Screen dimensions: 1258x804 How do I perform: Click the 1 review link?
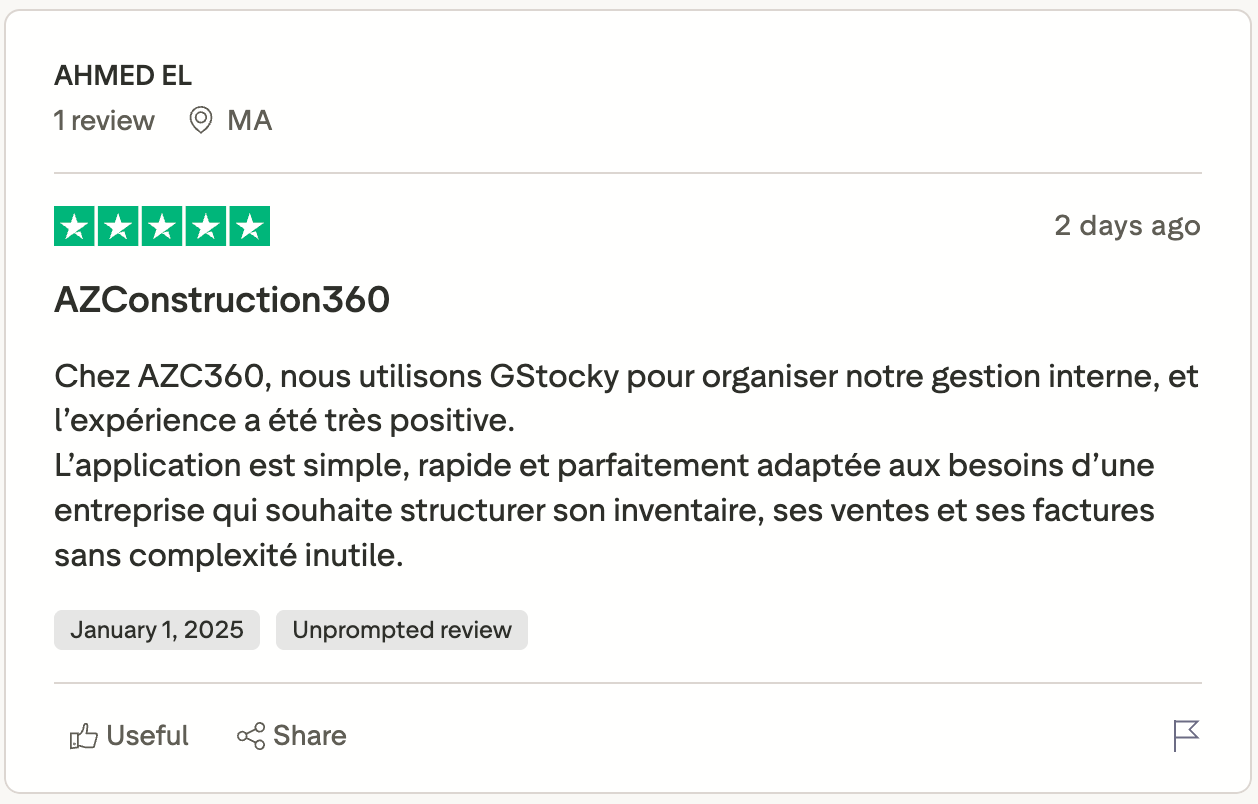104,120
